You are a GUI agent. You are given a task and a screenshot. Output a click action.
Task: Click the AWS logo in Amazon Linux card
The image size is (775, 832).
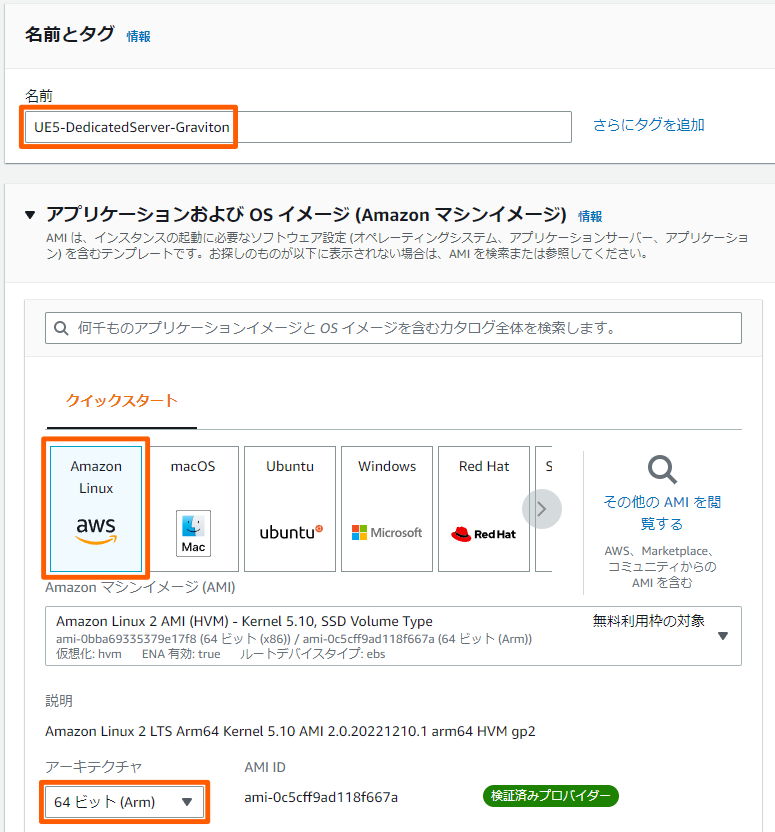96,531
